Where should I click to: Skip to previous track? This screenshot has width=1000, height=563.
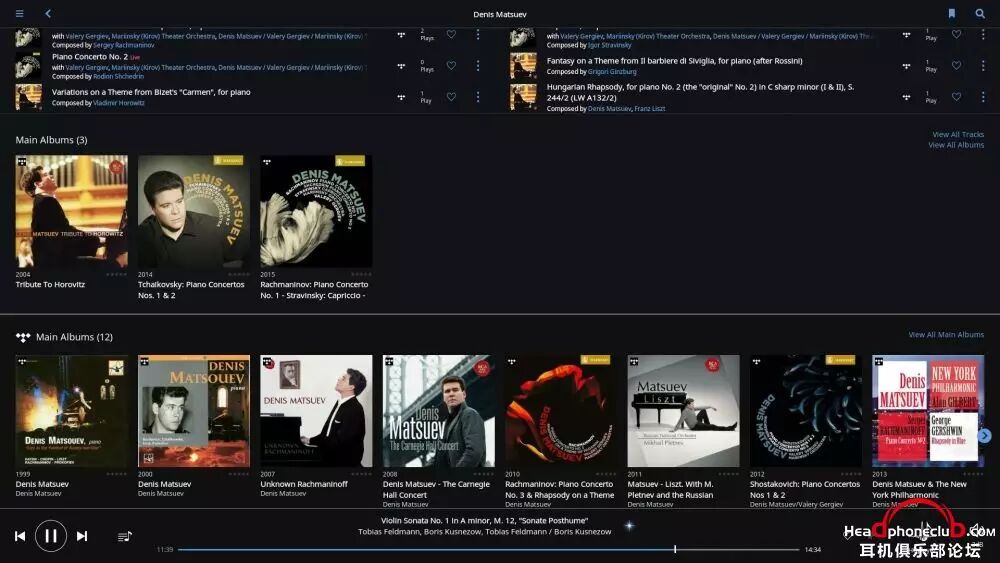pos(20,536)
